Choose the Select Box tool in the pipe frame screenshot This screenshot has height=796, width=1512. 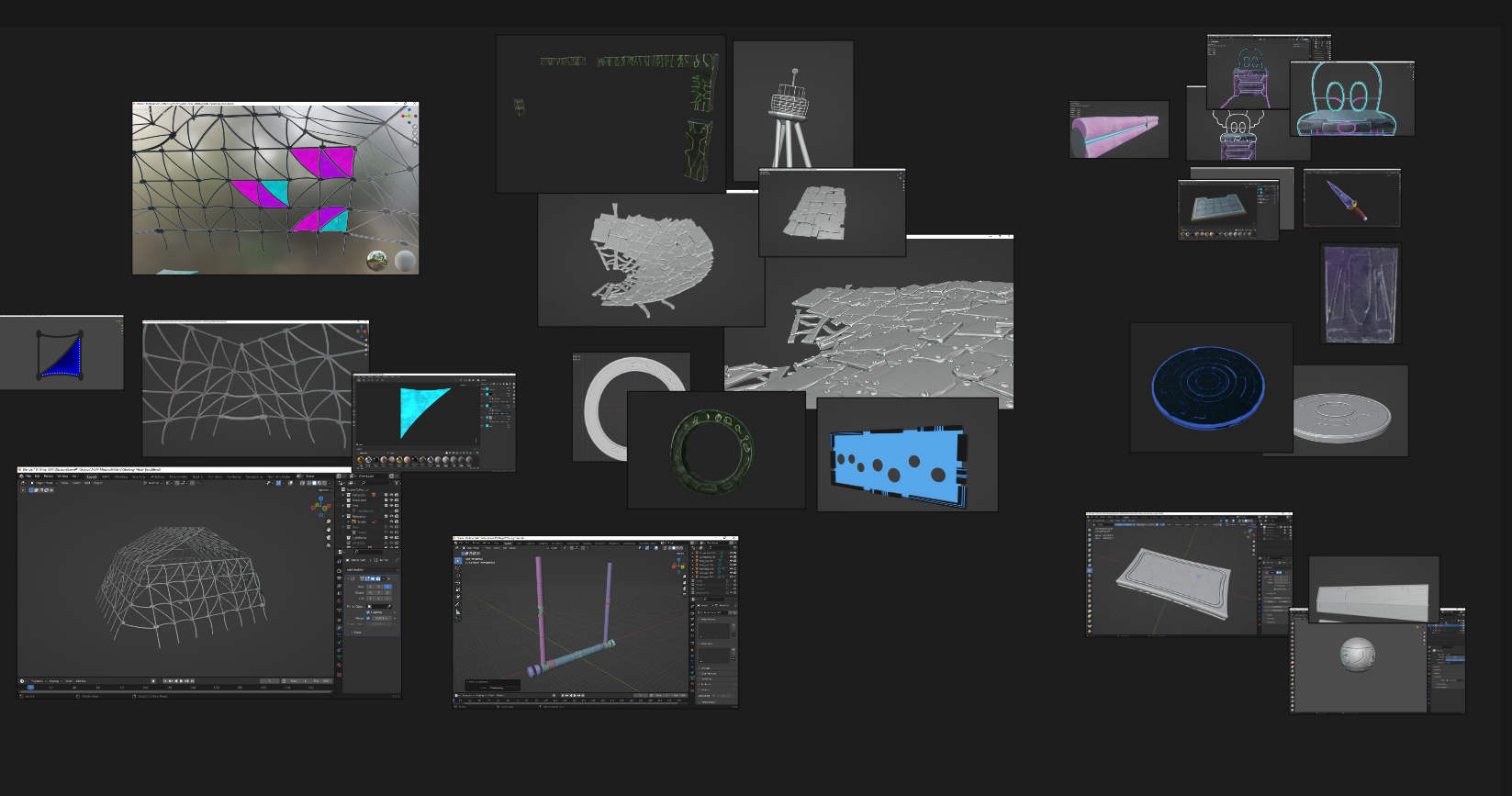coord(458,560)
